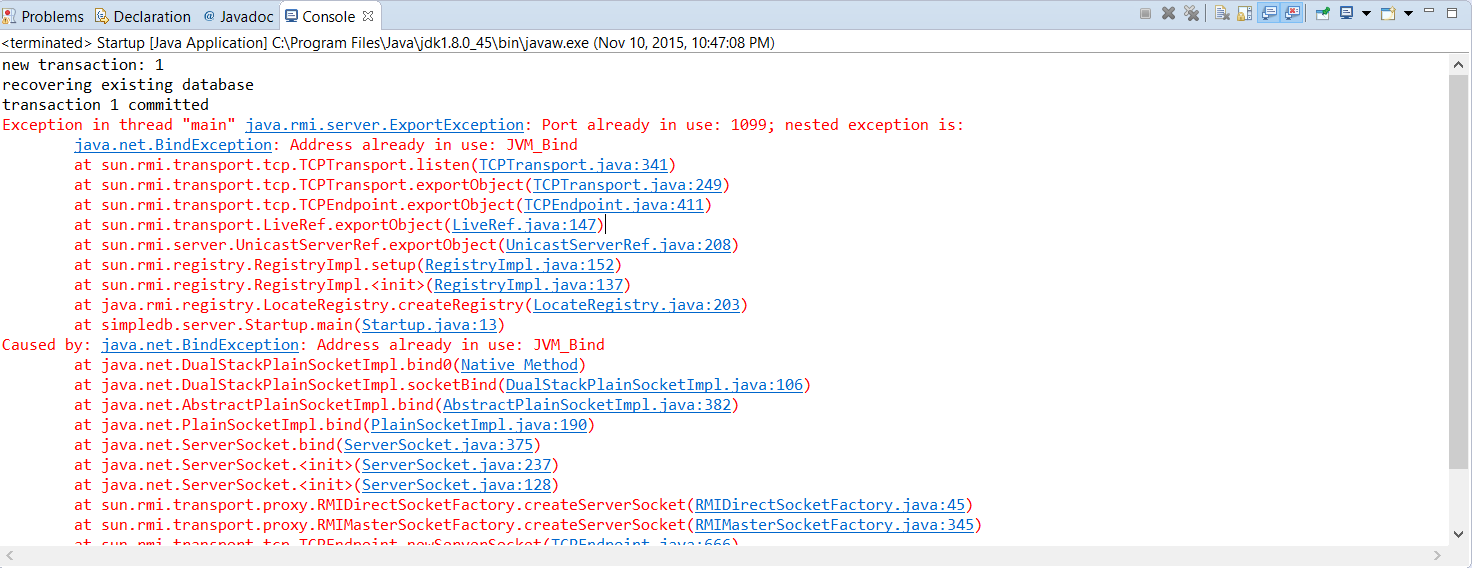Remove all terminated launches
Viewport: 1472px width, 568px height.
click(1191, 14)
